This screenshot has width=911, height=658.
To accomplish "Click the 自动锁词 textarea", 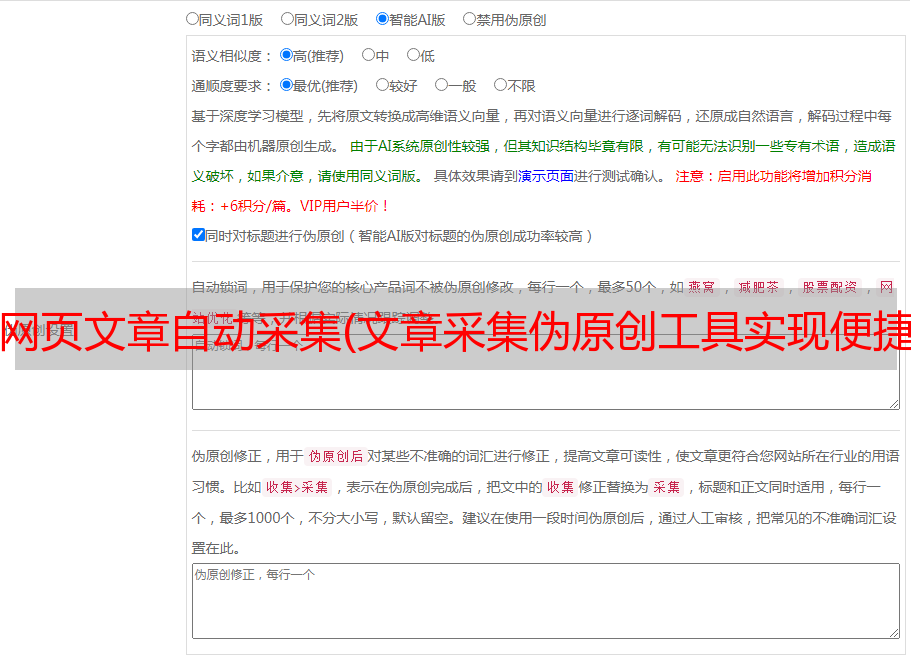I will (x=546, y=372).
